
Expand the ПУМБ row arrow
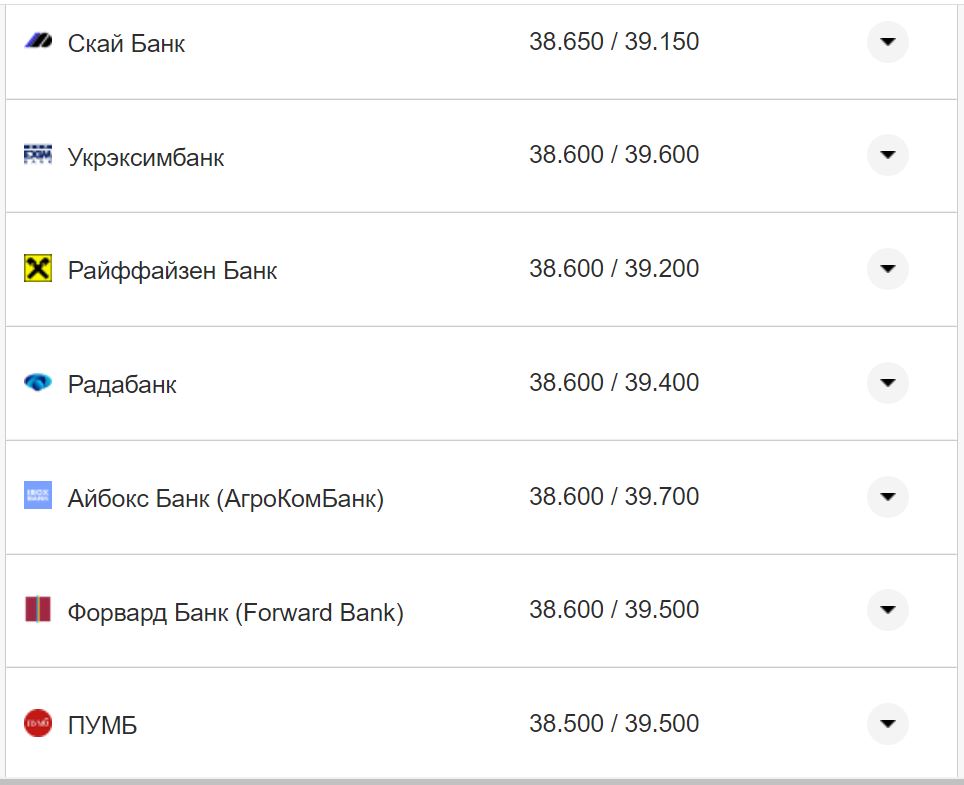pyautogui.click(x=887, y=723)
